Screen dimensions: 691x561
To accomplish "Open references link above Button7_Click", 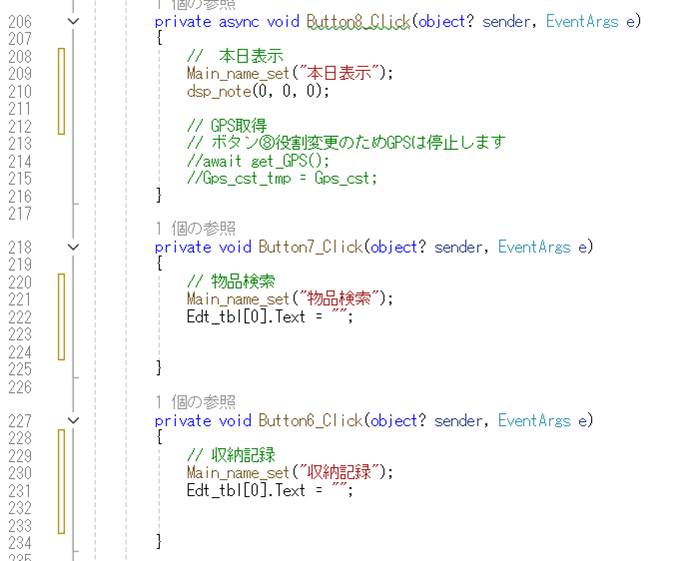I will 195,229.
